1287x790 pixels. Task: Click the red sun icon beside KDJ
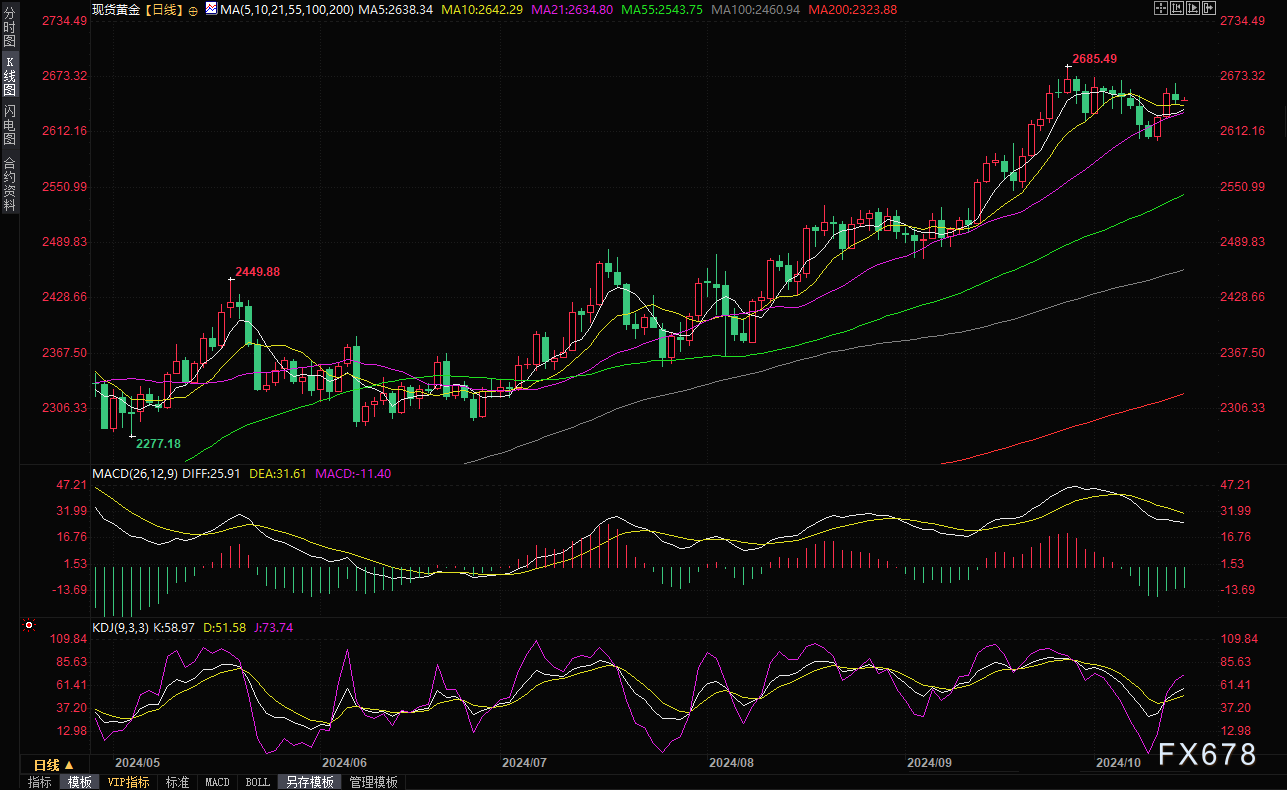(x=29, y=626)
